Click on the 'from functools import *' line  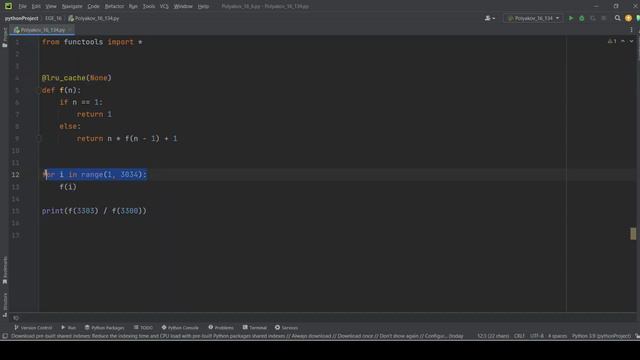coord(92,42)
